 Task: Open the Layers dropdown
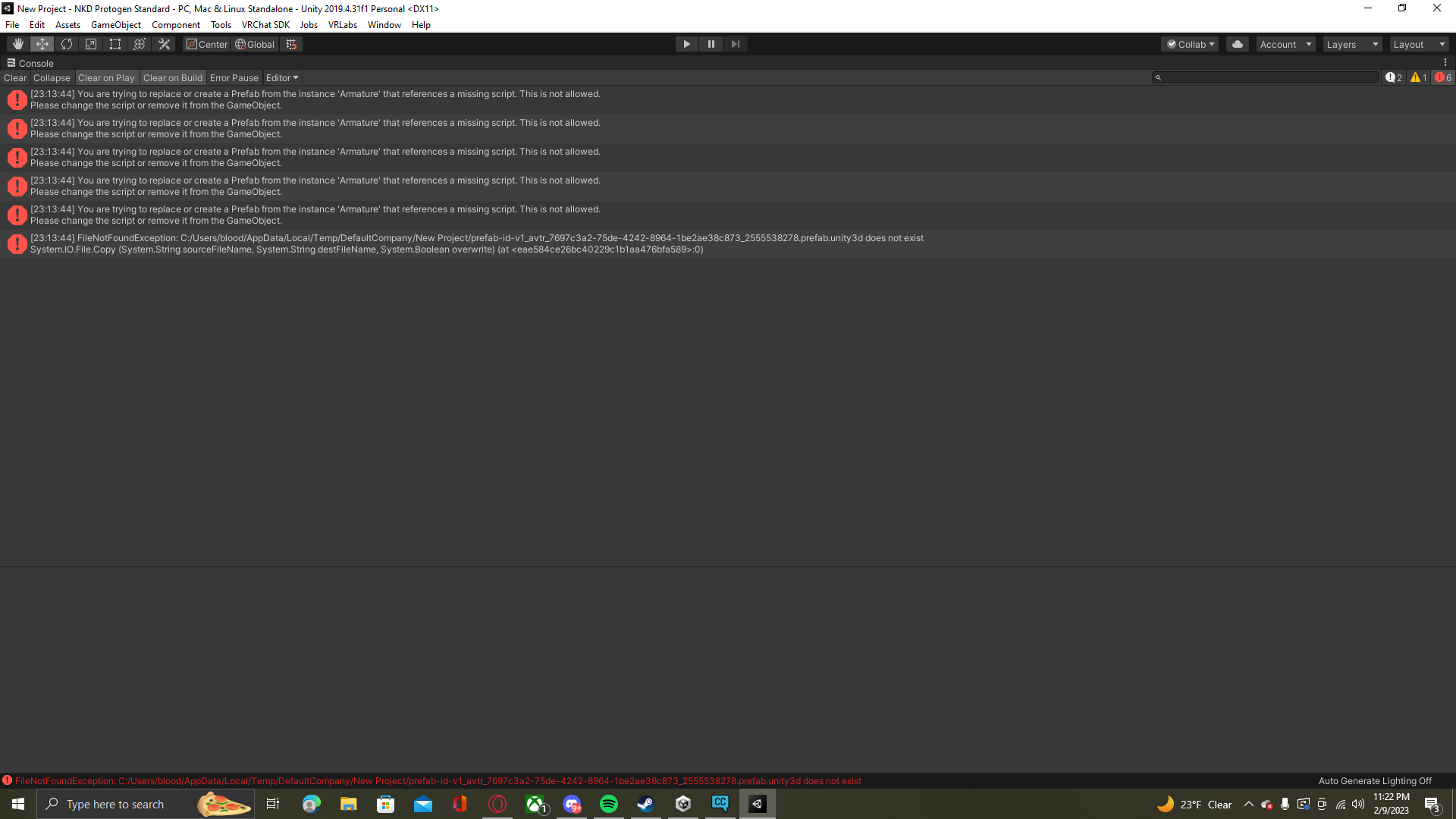(x=1351, y=44)
